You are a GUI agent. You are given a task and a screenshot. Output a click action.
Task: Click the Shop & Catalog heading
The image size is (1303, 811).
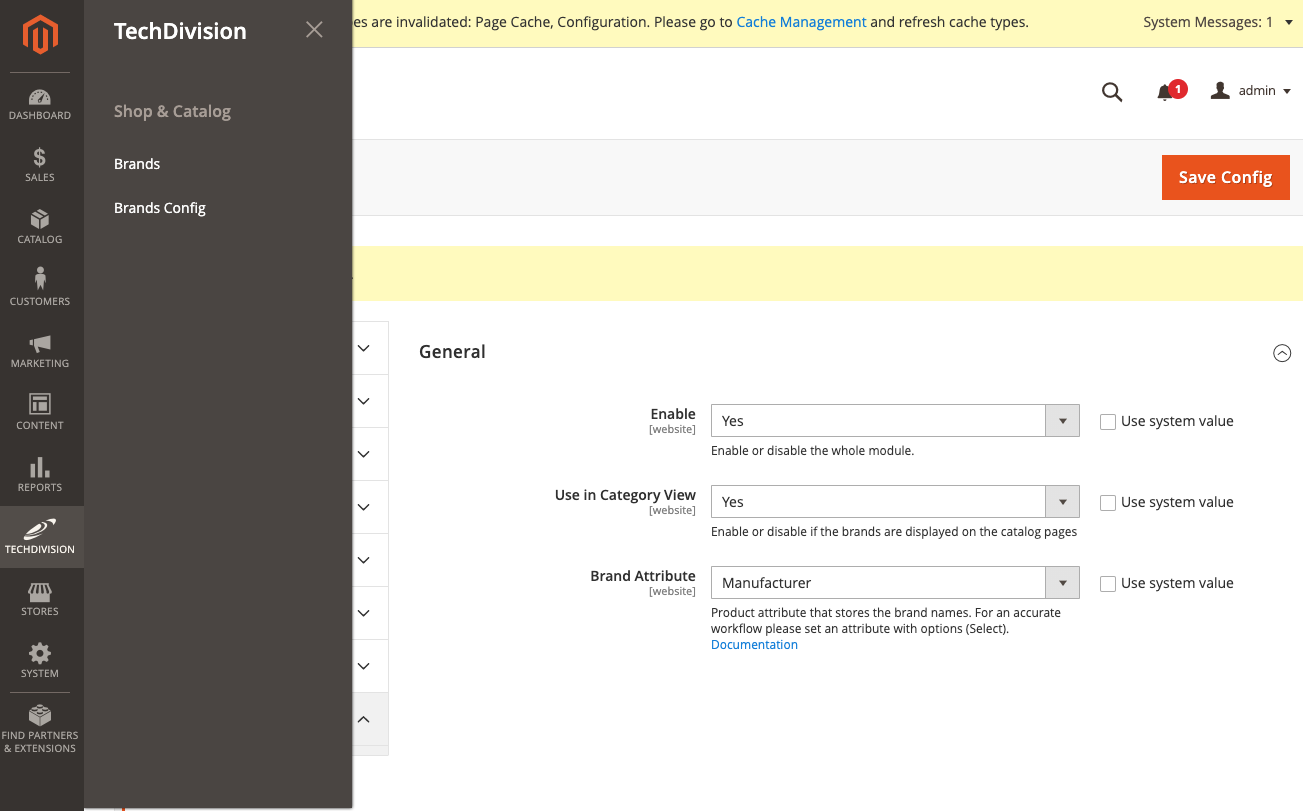pyautogui.click(x=172, y=111)
